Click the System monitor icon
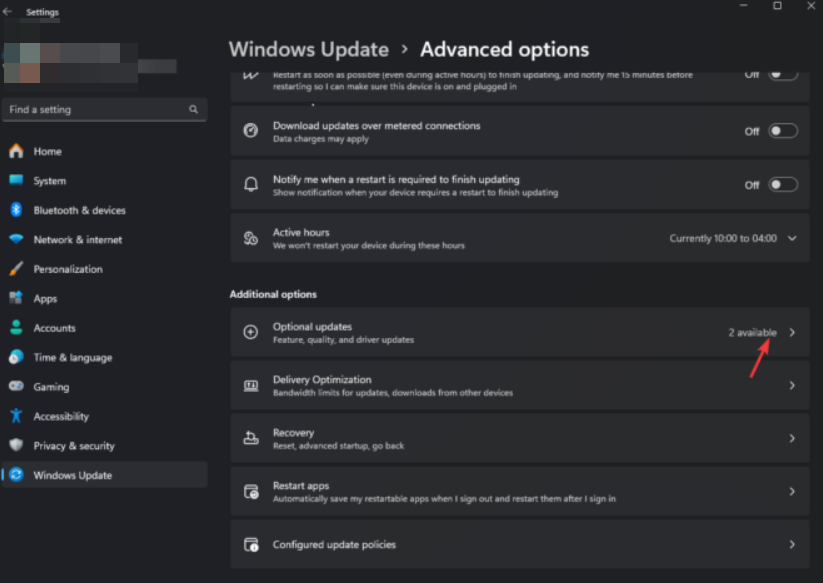The height and width of the screenshot is (583, 823). pos(16,181)
